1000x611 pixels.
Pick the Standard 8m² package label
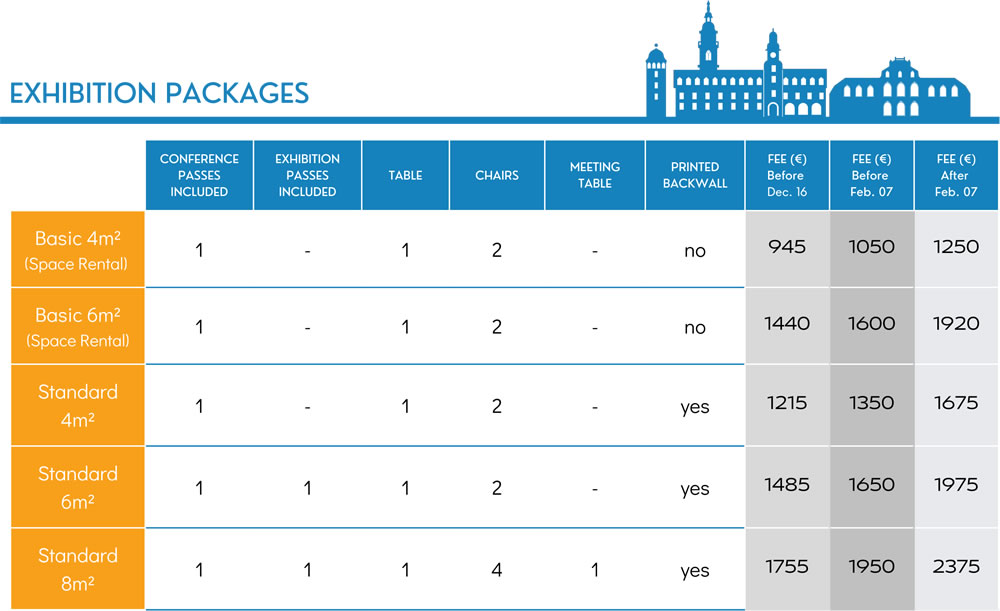tap(77, 570)
